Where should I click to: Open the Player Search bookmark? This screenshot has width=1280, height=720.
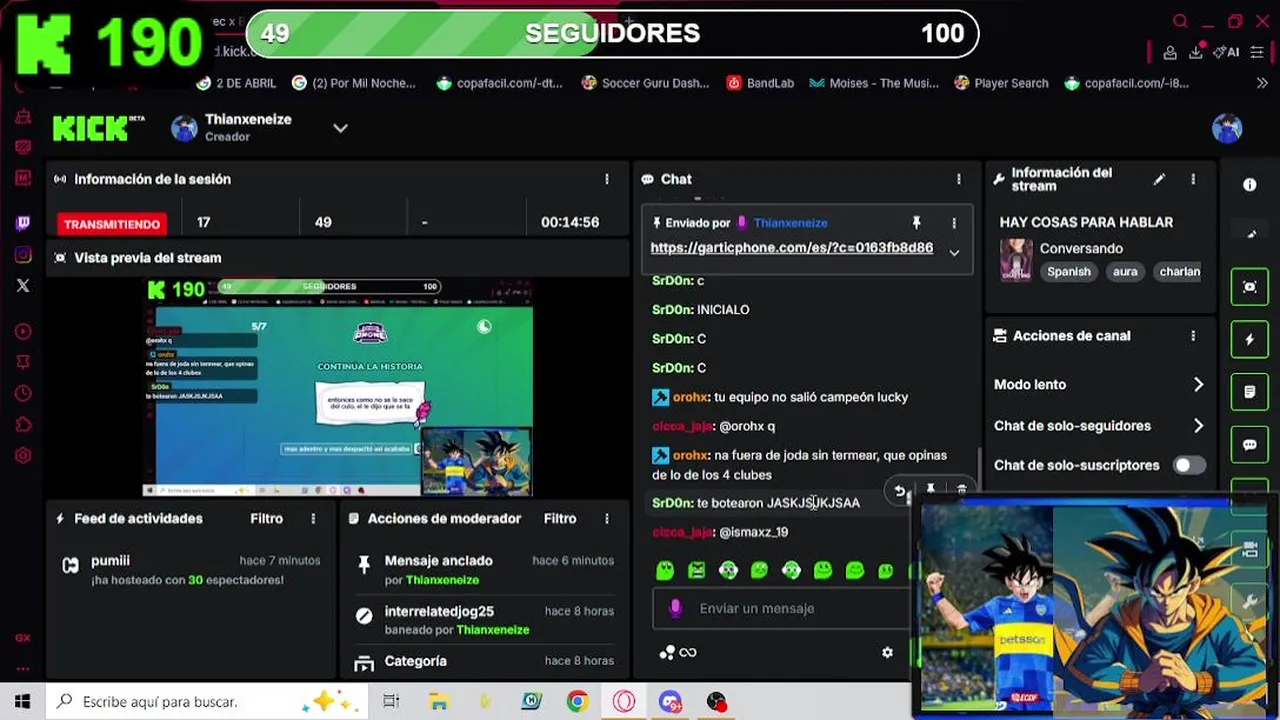(1001, 83)
